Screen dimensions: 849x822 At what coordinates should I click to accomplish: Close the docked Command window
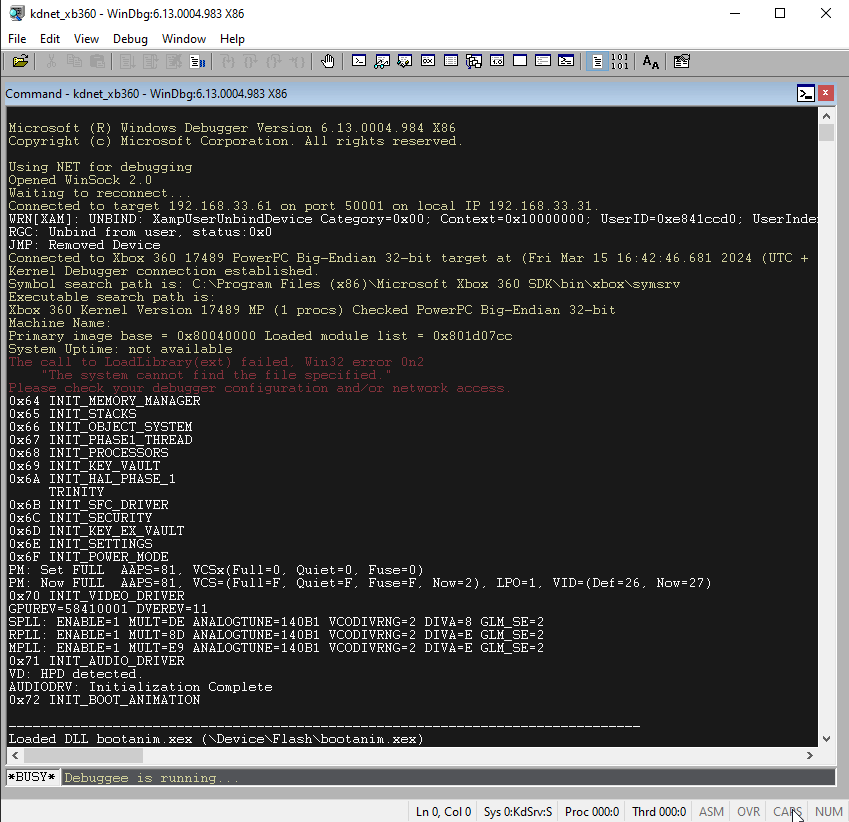[825, 93]
